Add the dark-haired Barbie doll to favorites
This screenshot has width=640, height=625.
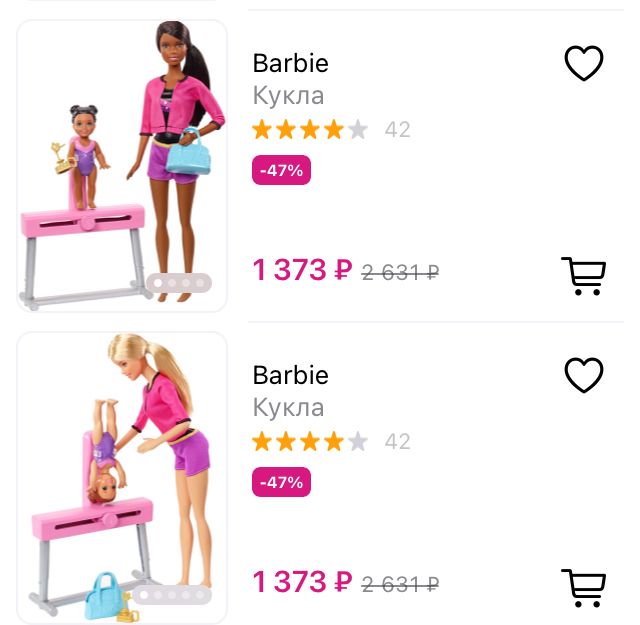click(x=584, y=63)
